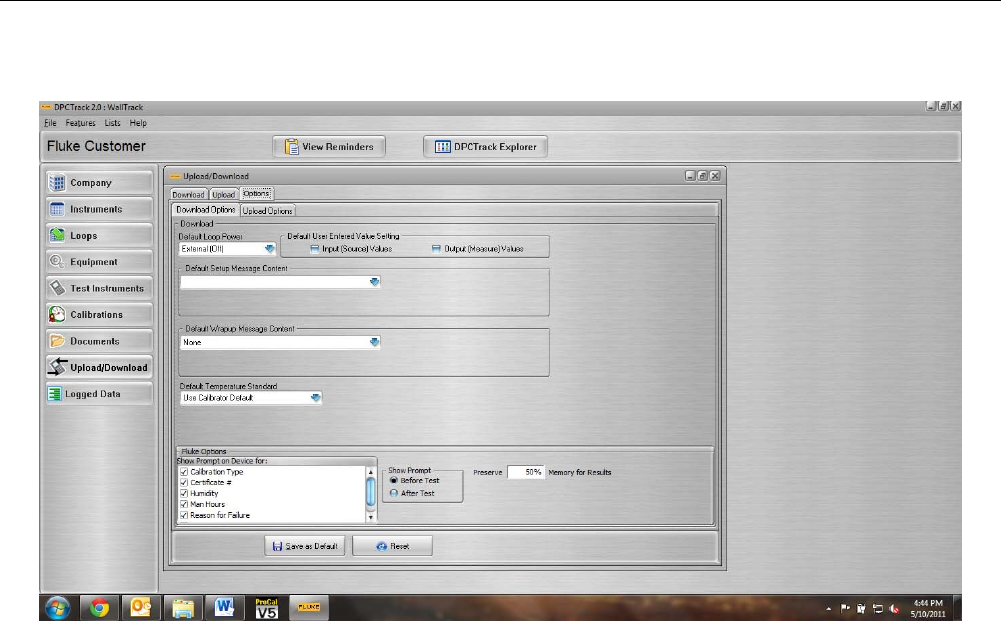Open the File menu

50,123
